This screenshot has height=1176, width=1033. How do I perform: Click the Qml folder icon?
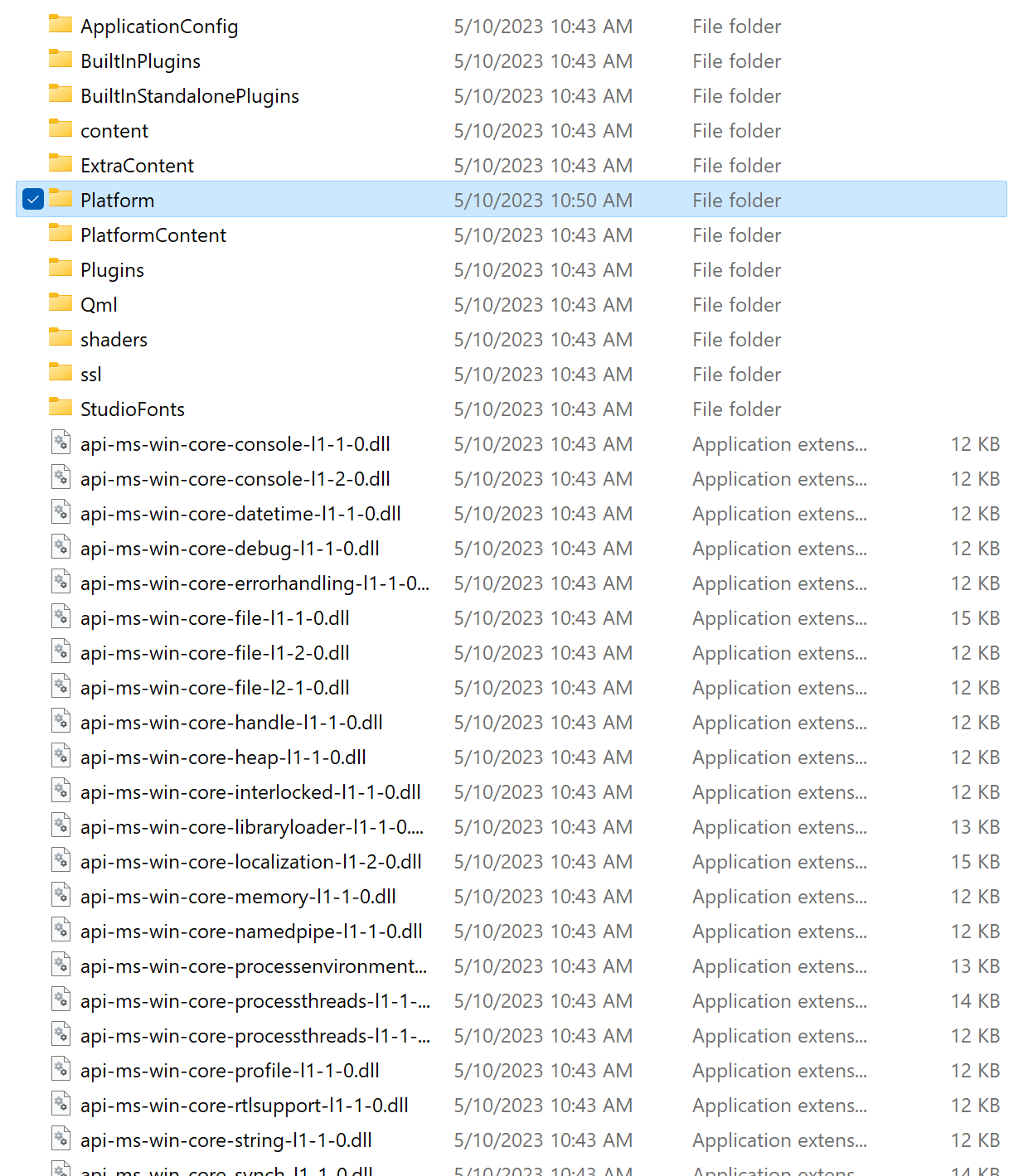pyautogui.click(x=61, y=304)
